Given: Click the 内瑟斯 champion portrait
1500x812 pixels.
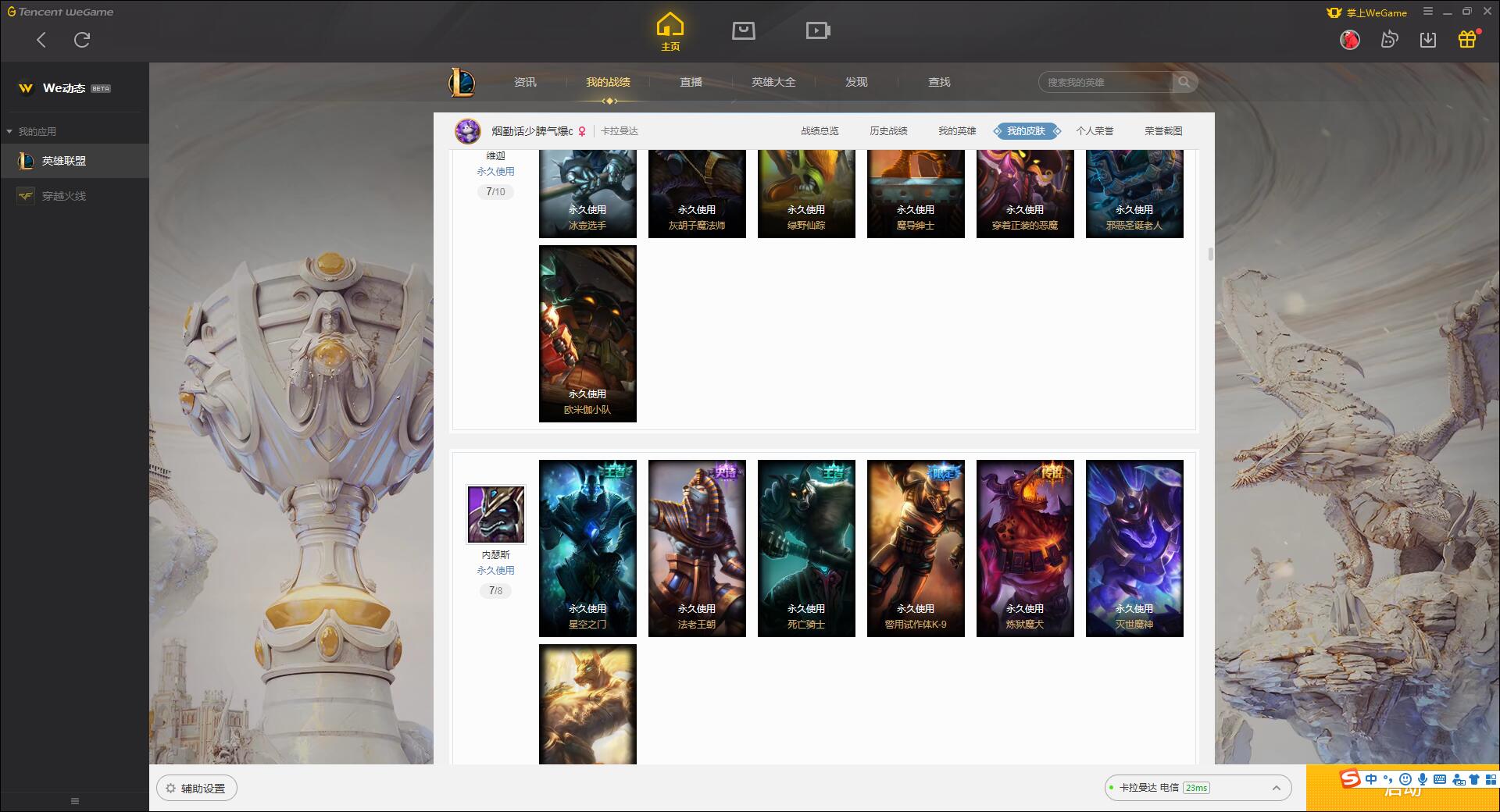Looking at the screenshot, I should point(496,515).
